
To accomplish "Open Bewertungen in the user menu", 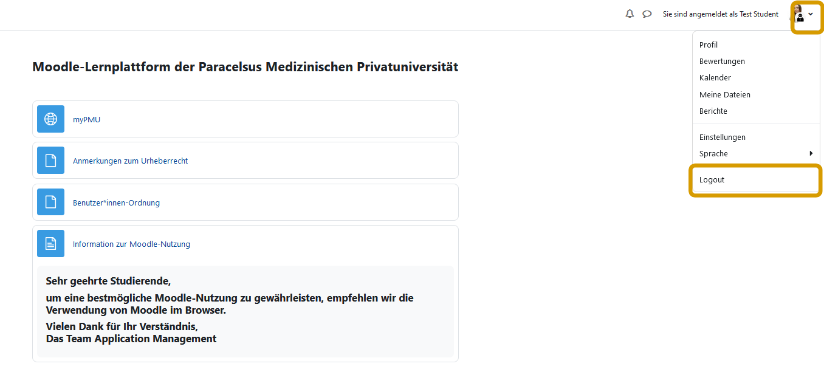I will tap(722, 61).
